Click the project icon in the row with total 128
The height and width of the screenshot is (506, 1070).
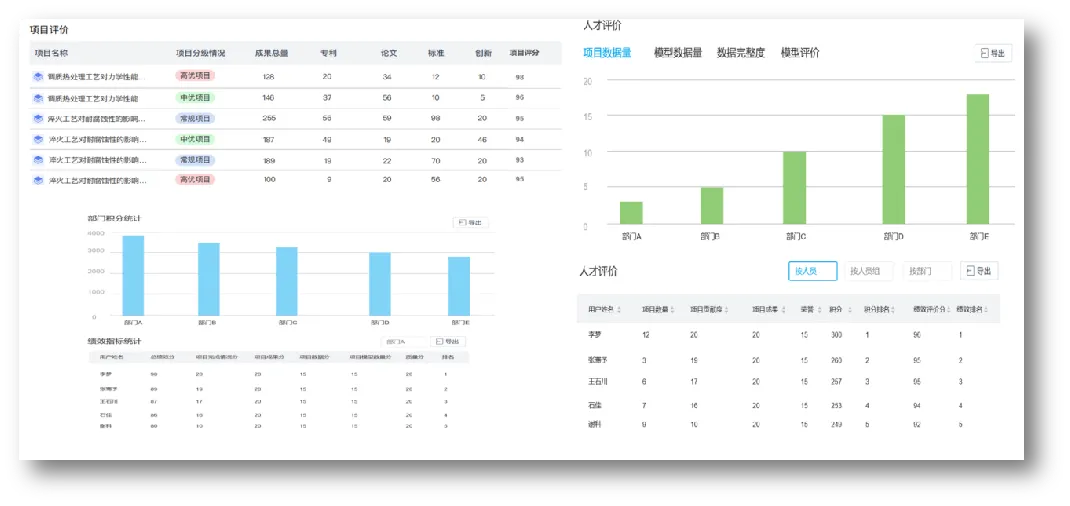pos(38,76)
